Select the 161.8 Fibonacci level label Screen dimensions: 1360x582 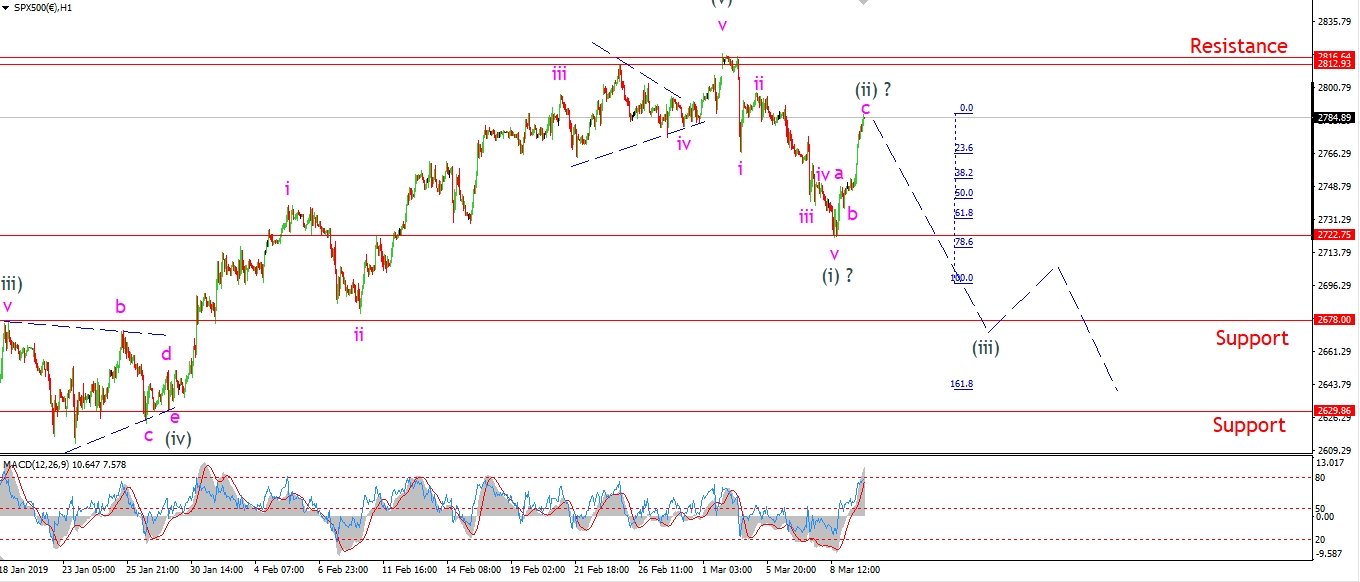click(x=963, y=384)
